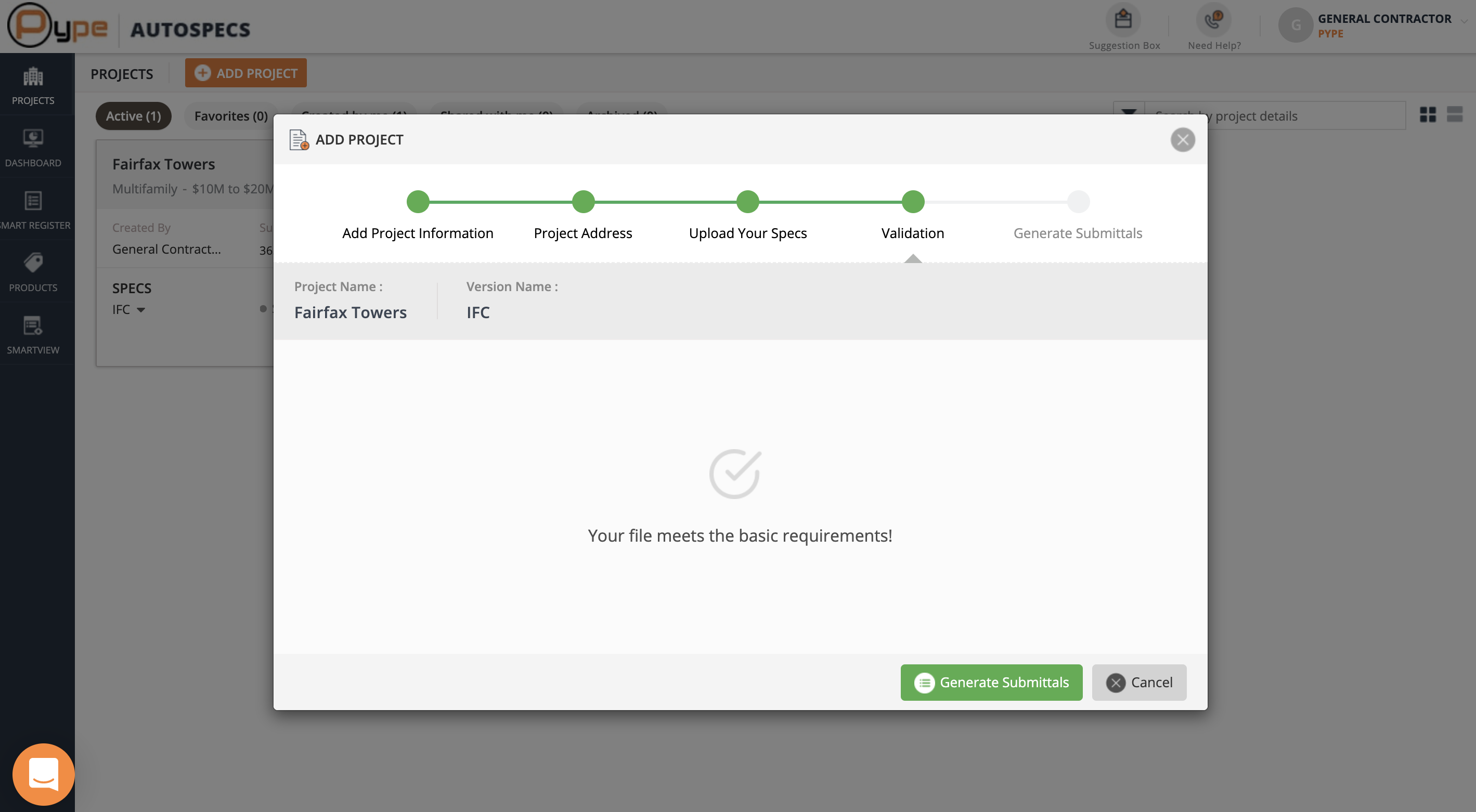Switch to list view layout

point(1454,115)
